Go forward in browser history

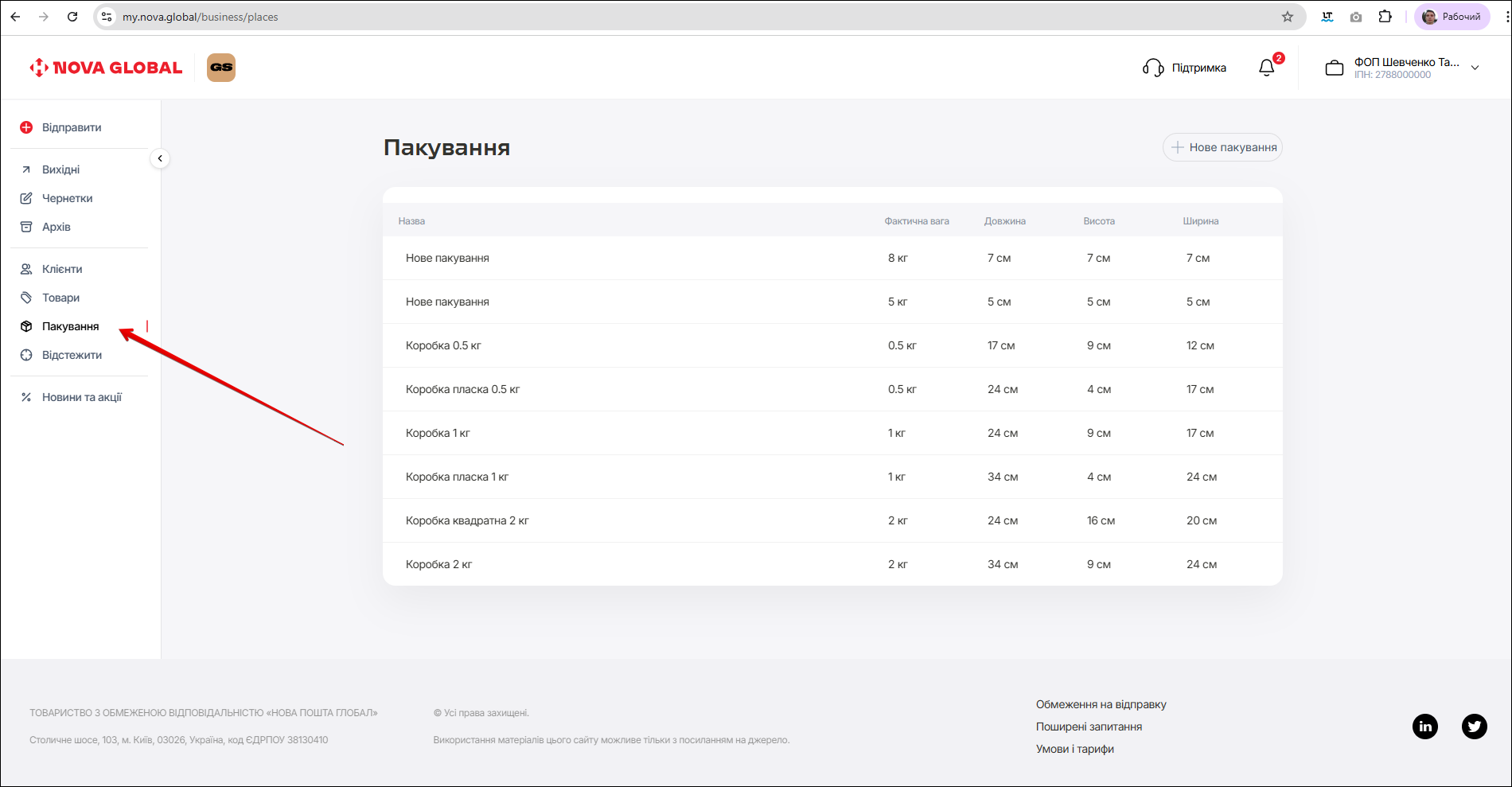(44, 17)
